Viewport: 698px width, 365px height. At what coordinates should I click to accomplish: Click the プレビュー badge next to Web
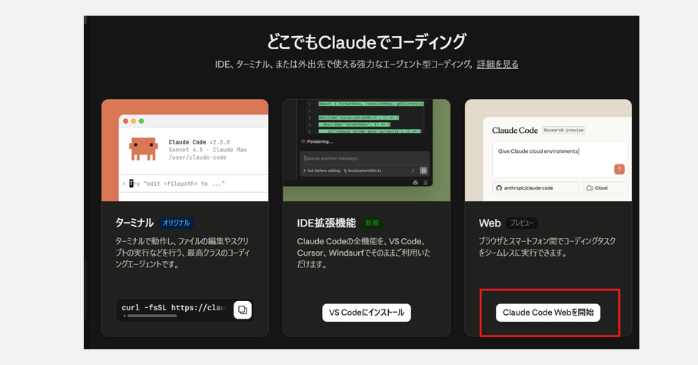[522, 223]
